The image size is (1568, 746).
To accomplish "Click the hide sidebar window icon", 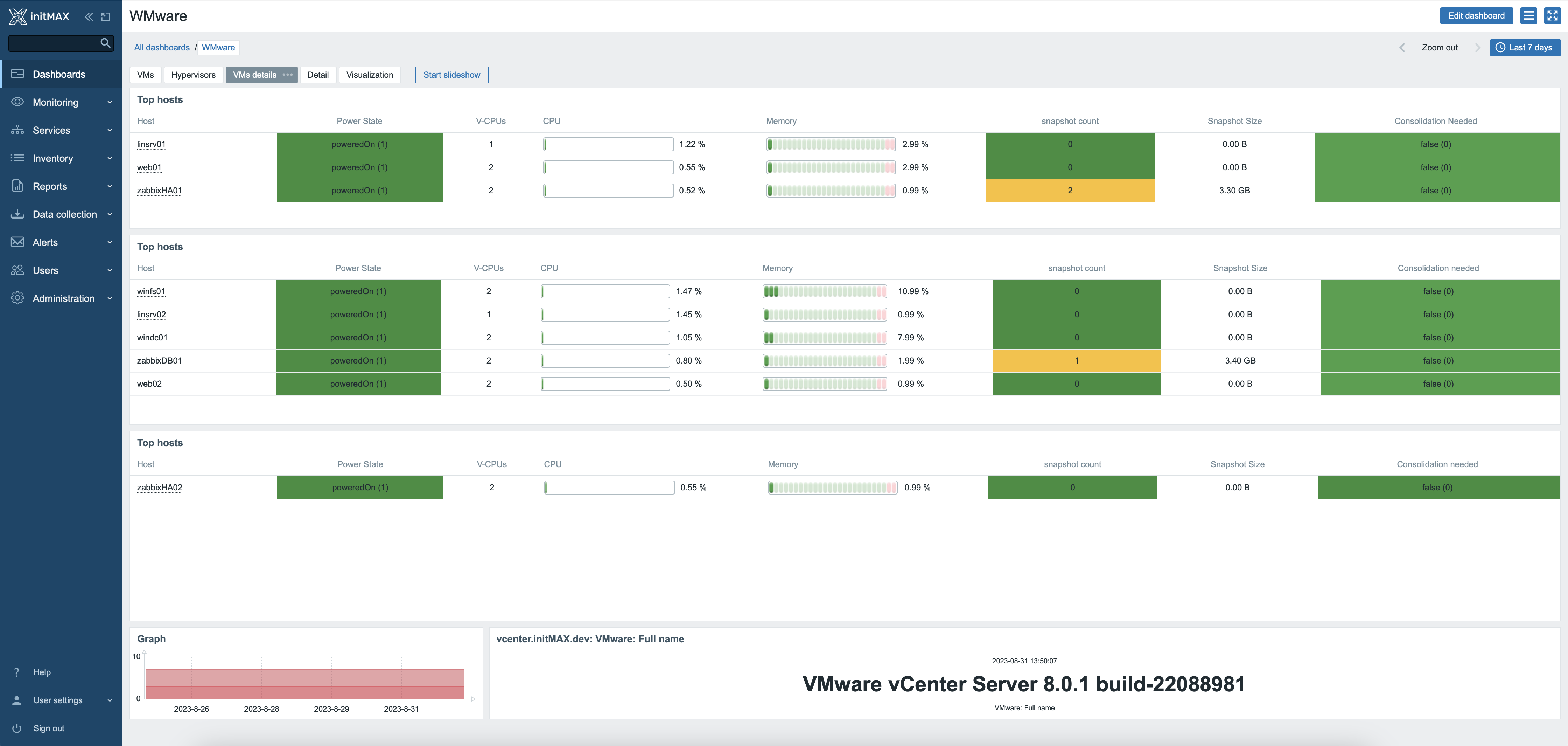I will click(x=106, y=16).
